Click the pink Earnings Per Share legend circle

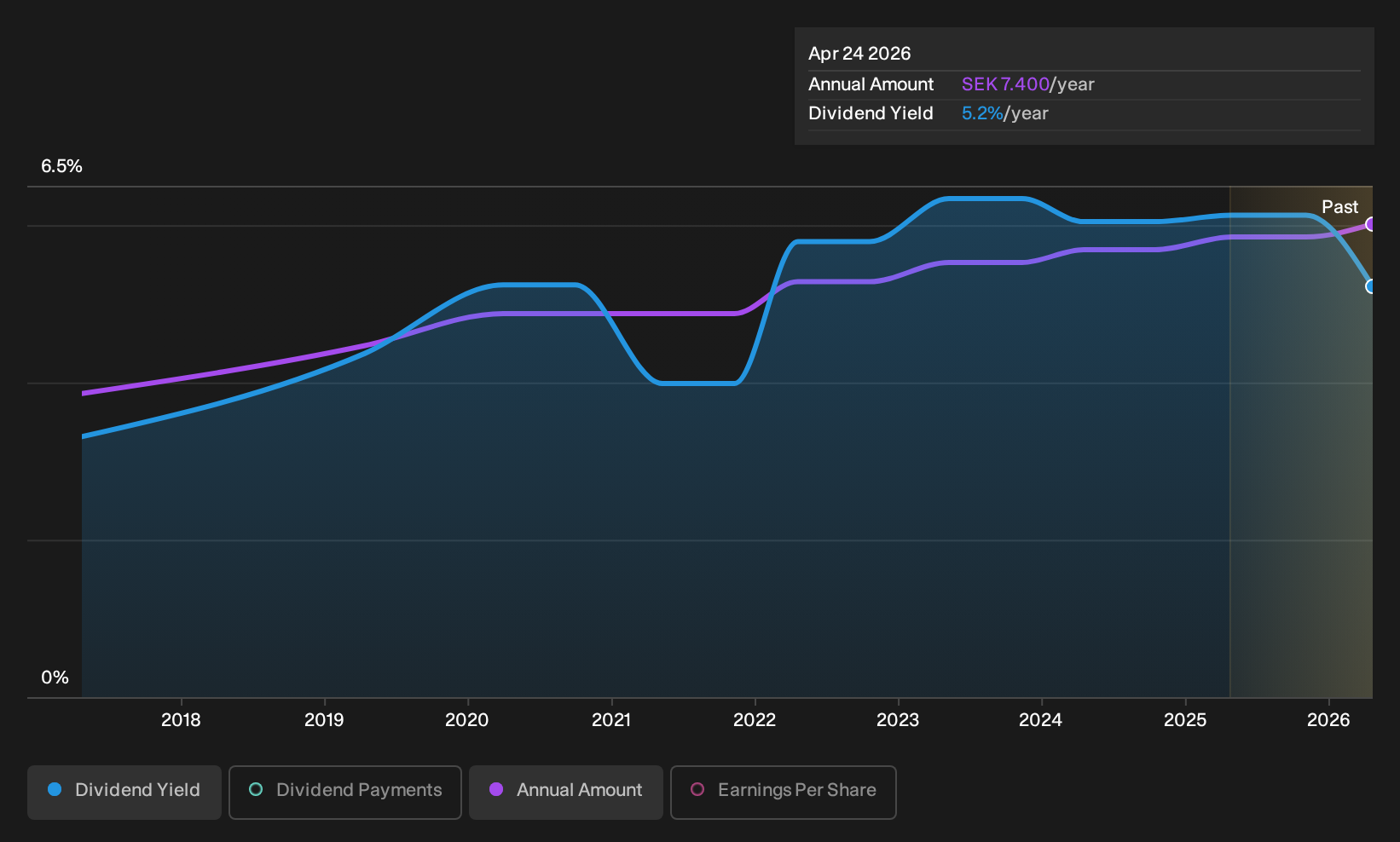click(697, 789)
